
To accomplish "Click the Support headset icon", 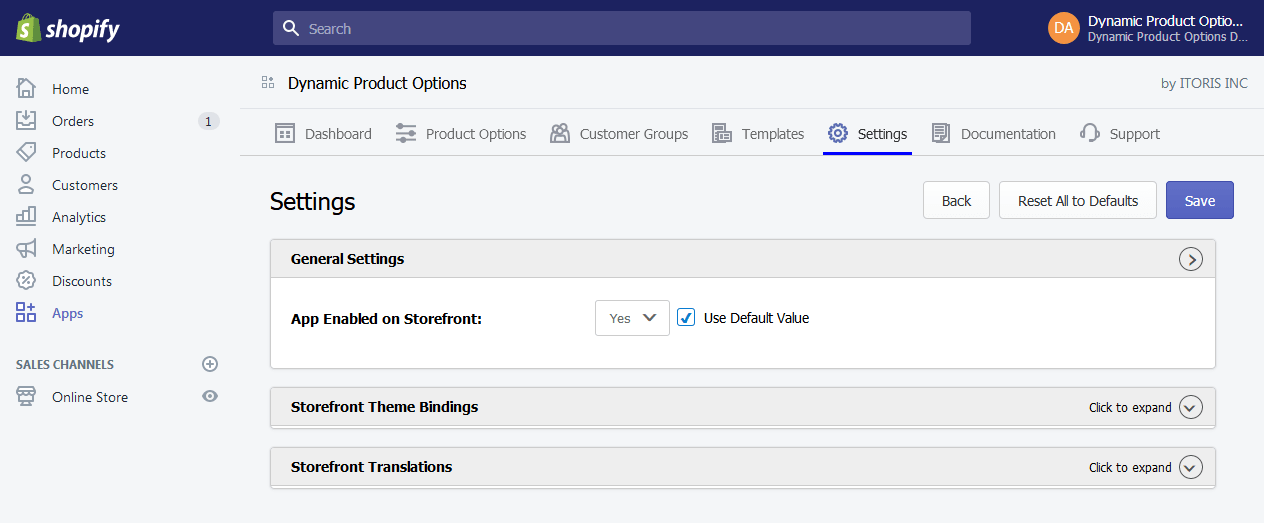I will (x=1090, y=133).
